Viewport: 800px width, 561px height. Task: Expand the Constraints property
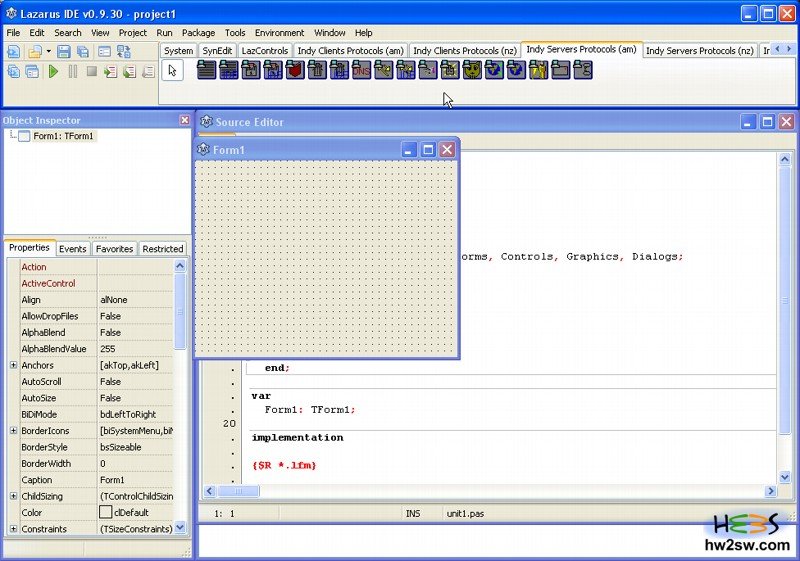coord(13,529)
